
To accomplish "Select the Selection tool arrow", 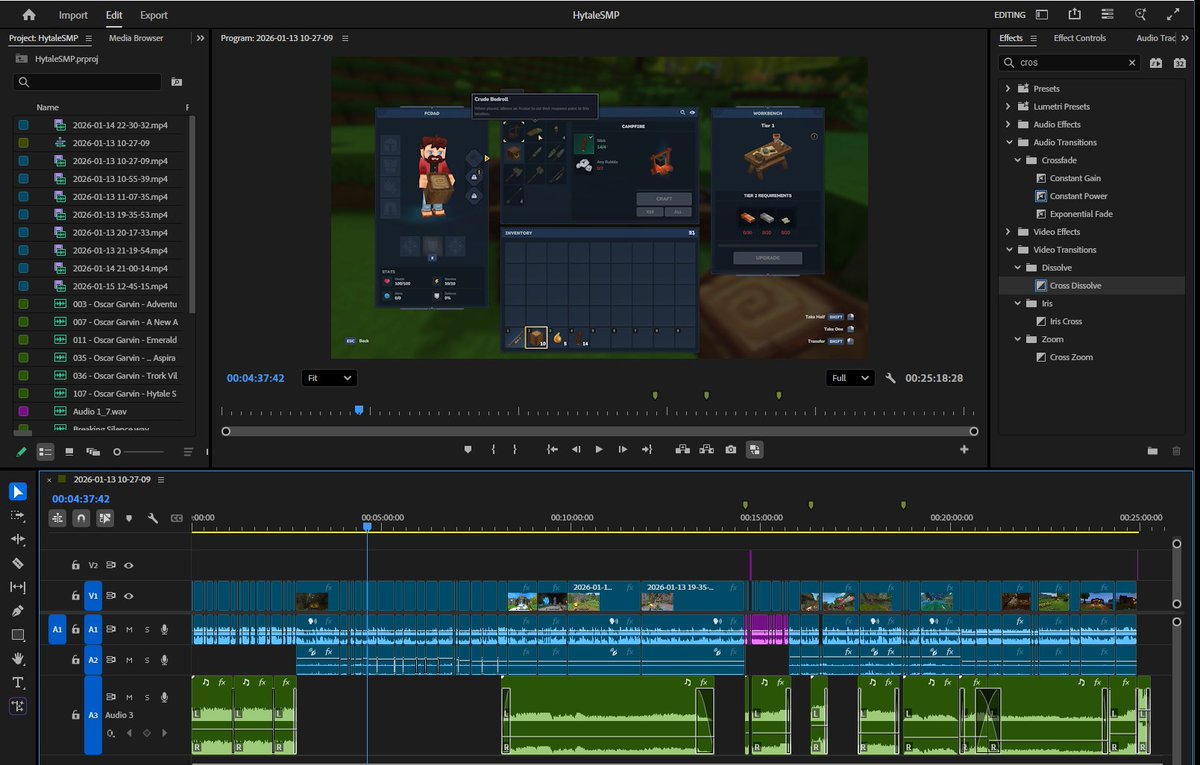I will pyautogui.click(x=18, y=491).
